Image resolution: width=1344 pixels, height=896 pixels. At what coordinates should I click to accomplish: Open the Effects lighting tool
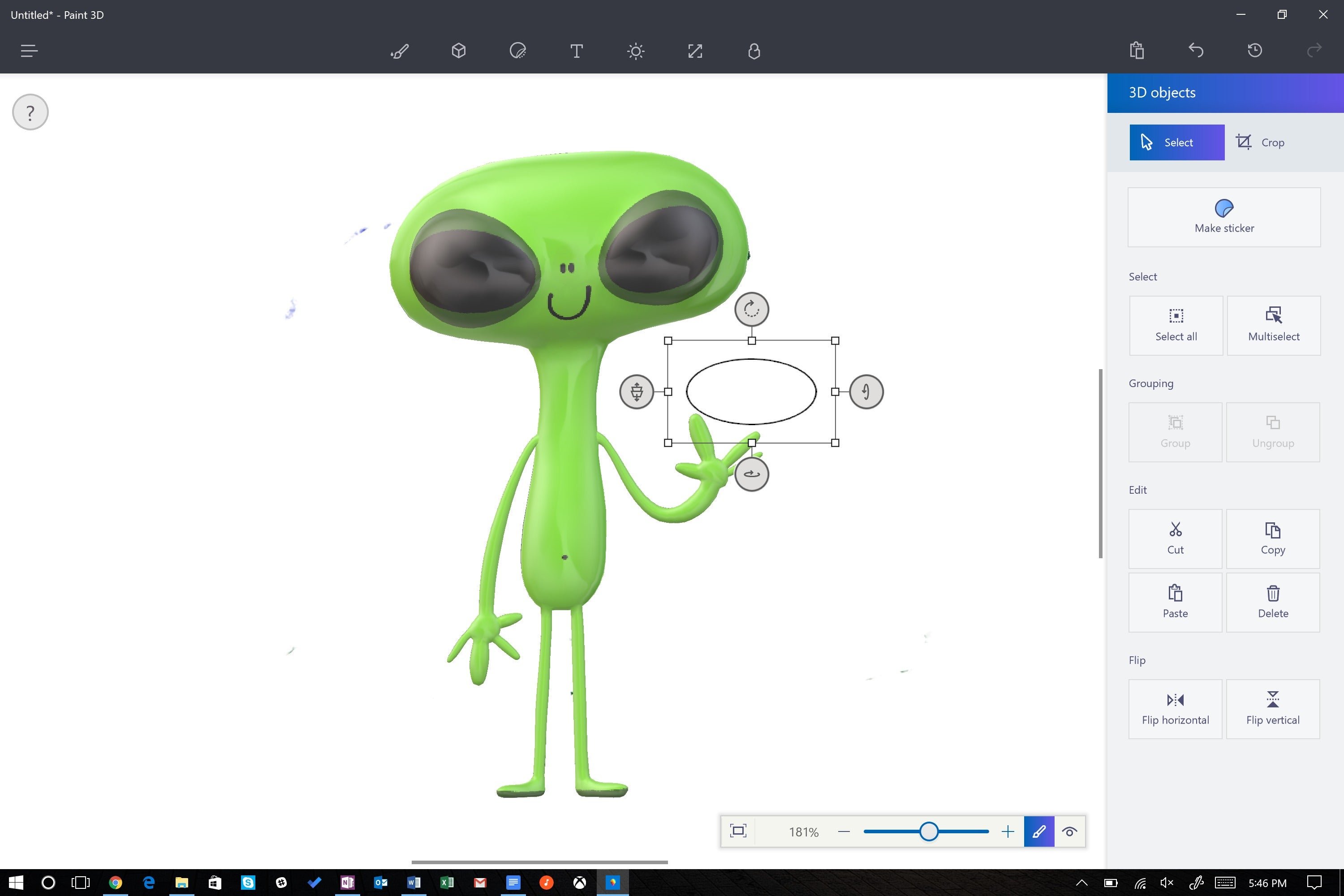(x=635, y=52)
